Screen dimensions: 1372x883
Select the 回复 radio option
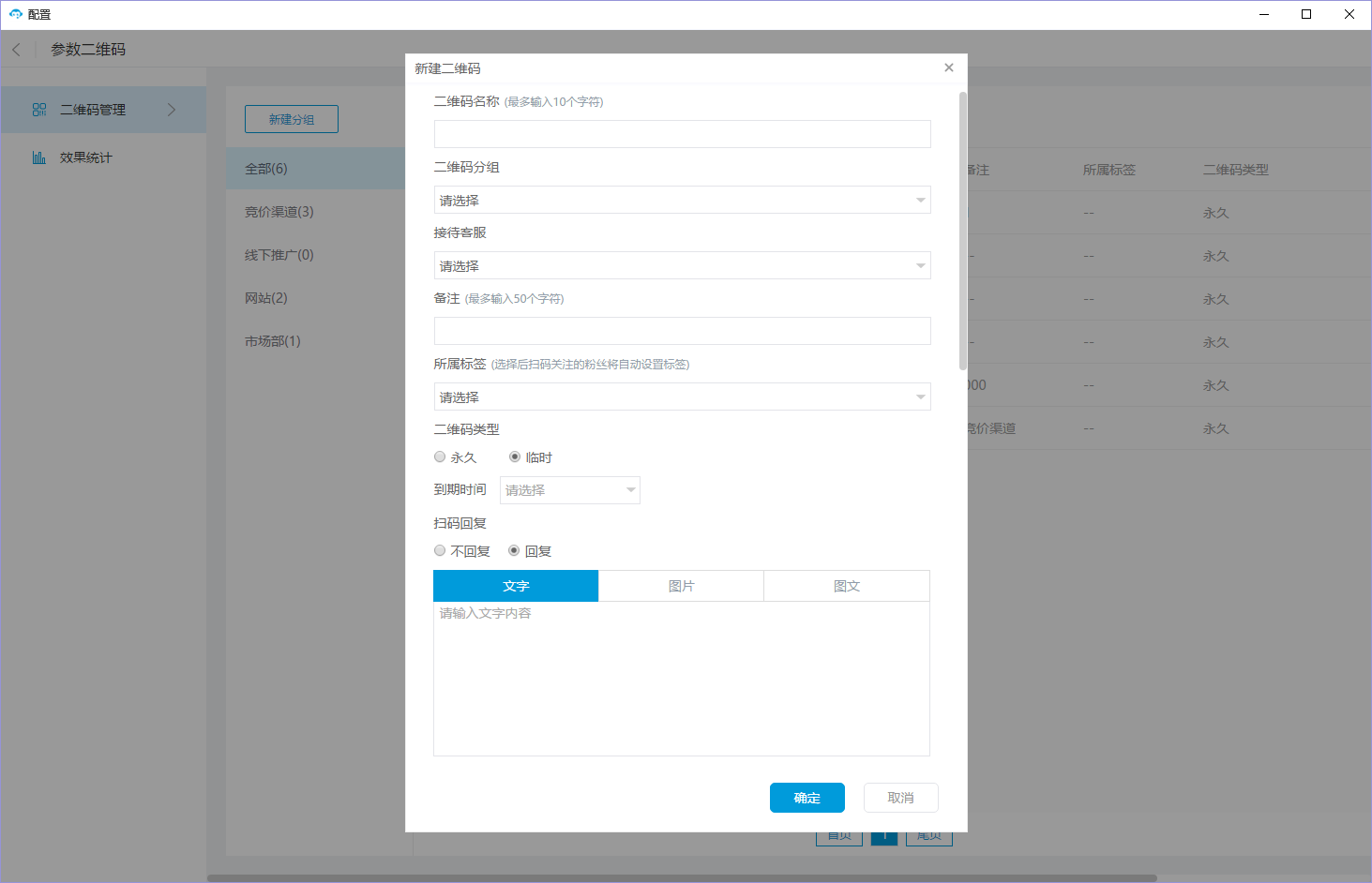click(514, 551)
